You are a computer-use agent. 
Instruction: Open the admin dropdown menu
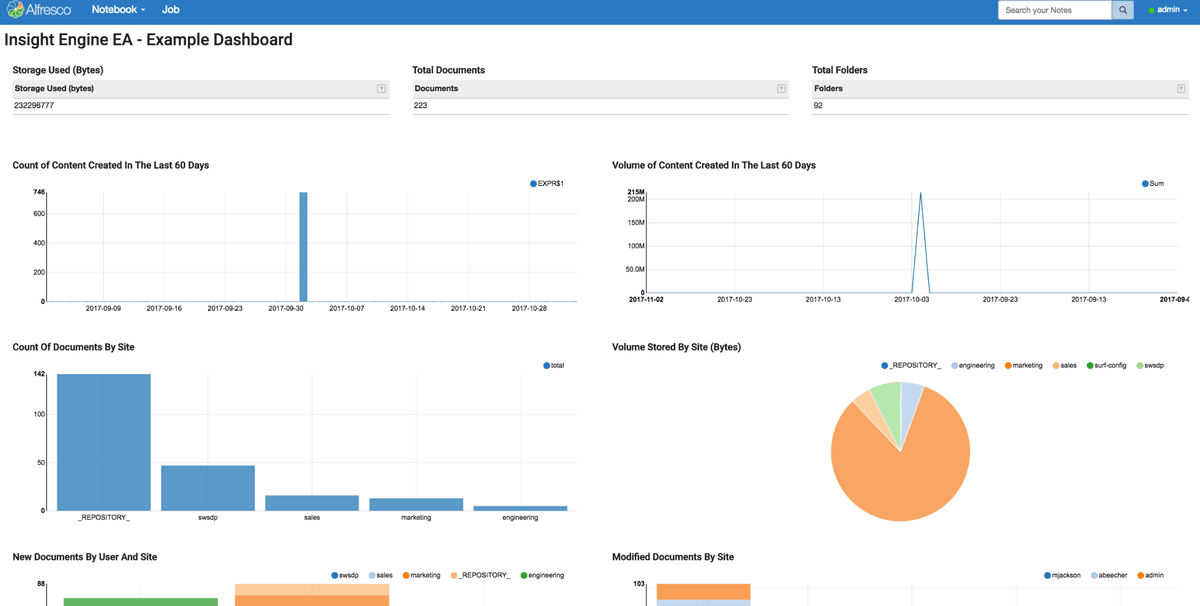pos(1168,9)
